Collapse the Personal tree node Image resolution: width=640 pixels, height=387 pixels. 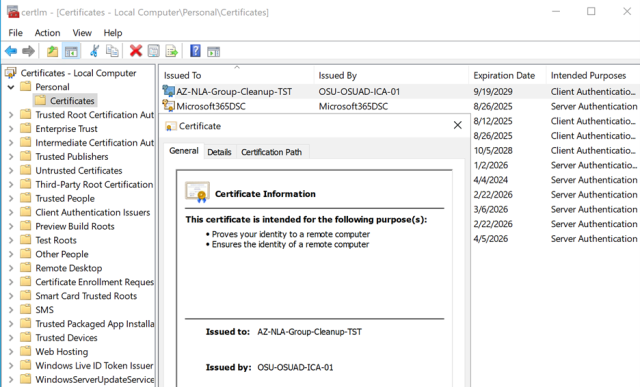click(11, 87)
